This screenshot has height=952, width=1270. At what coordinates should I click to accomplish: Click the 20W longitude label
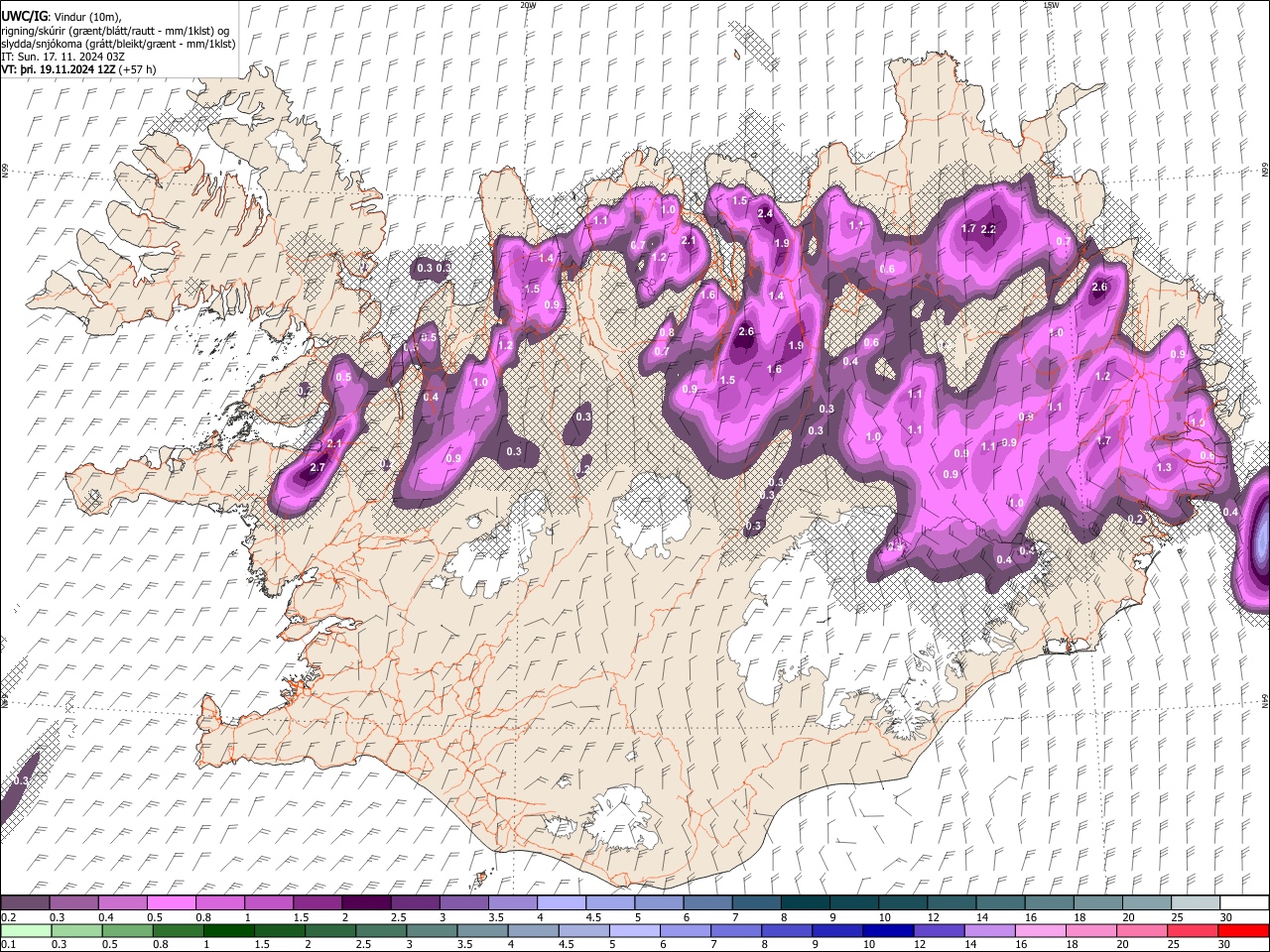[x=528, y=5]
